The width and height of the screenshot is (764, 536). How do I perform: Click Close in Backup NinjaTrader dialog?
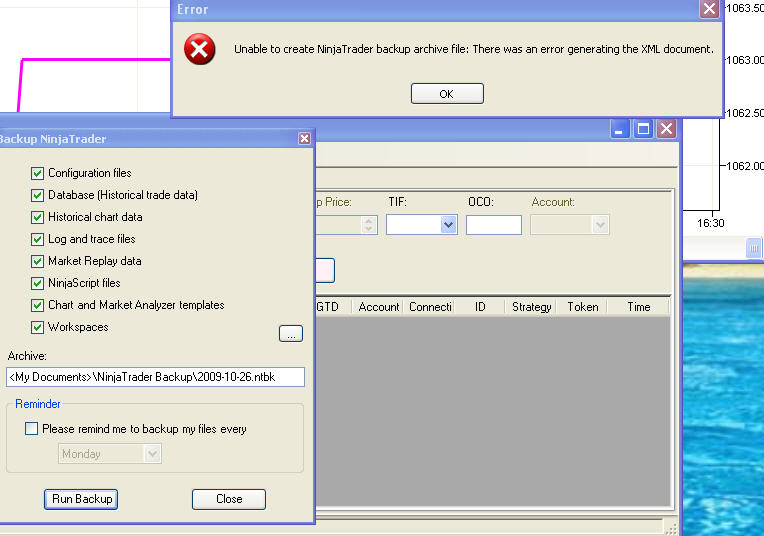pos(229,499)
